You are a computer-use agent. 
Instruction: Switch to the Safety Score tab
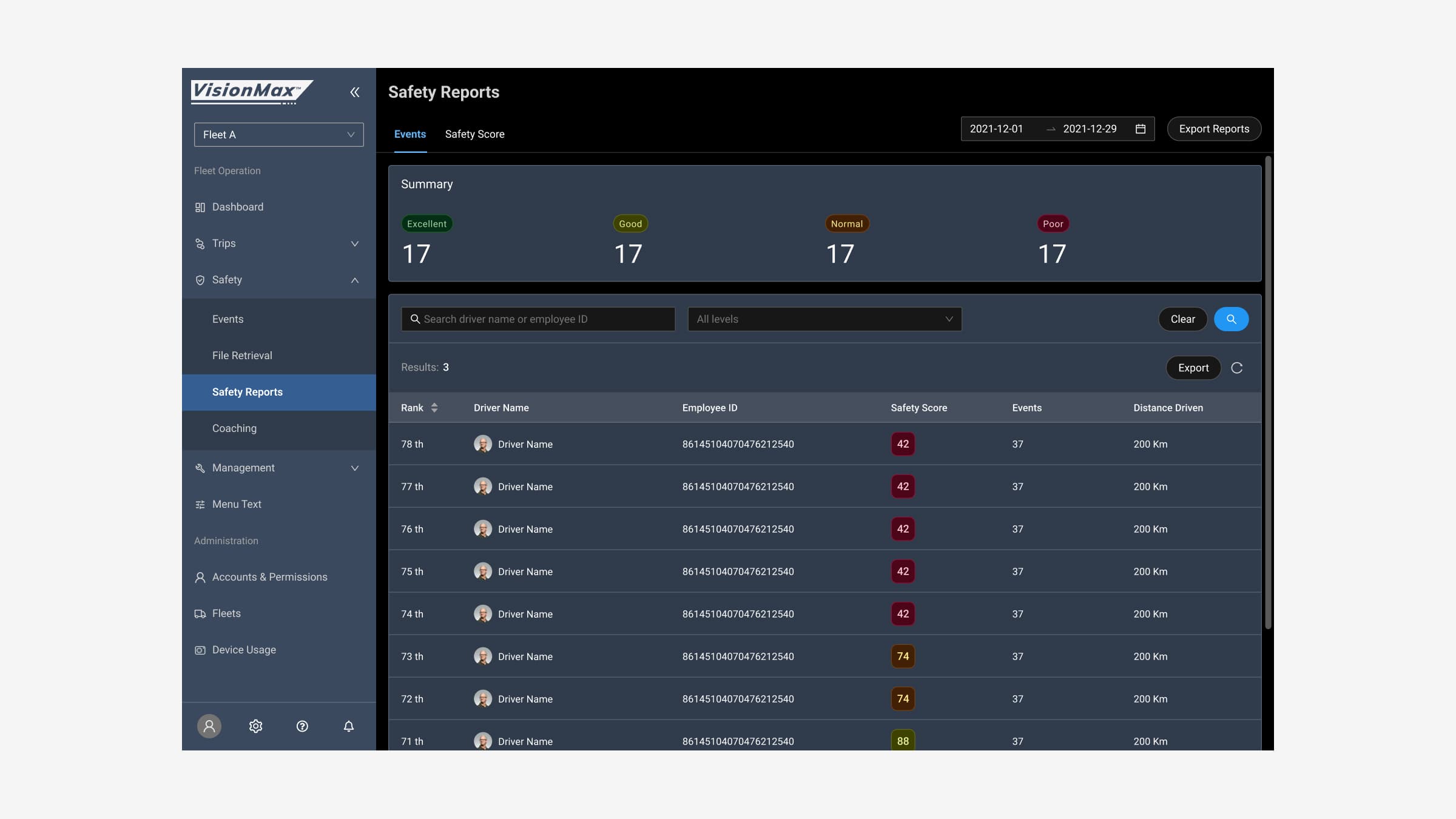474,134
